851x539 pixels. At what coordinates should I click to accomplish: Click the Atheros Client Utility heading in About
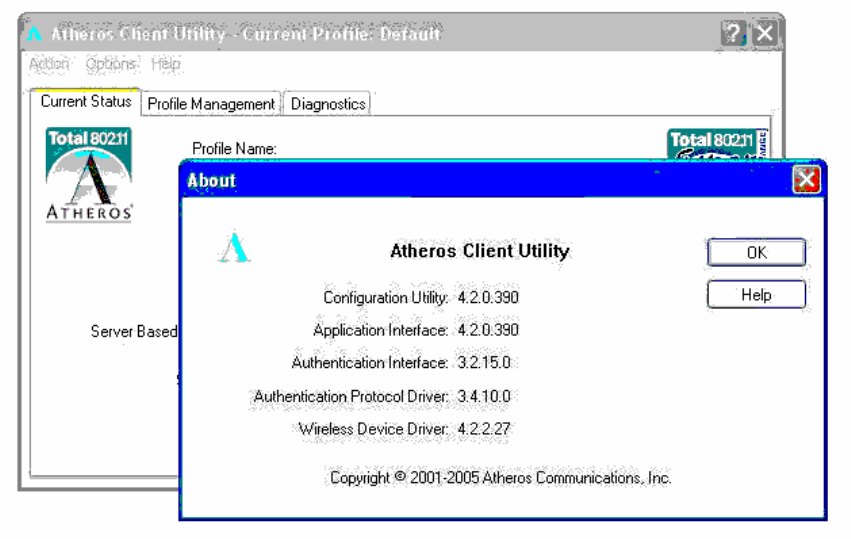point(480,251)
